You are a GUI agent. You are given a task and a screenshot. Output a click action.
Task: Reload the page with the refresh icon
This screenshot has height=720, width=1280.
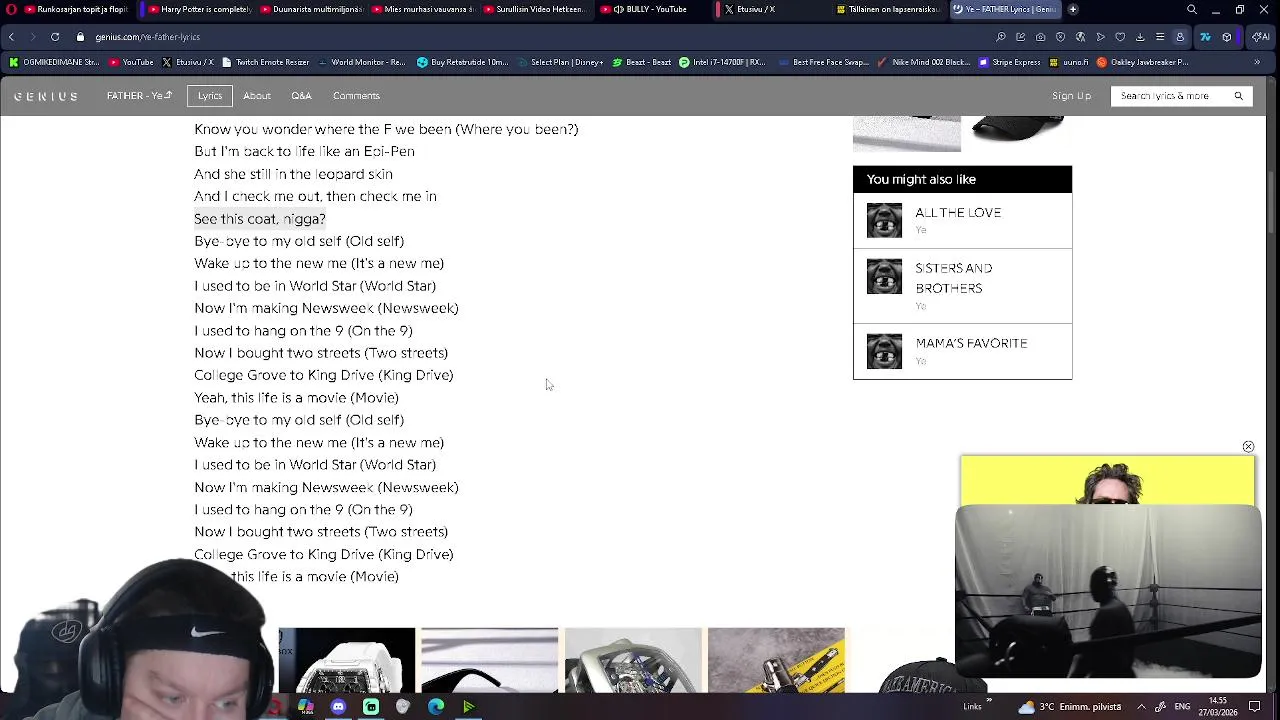coord(55,37)
